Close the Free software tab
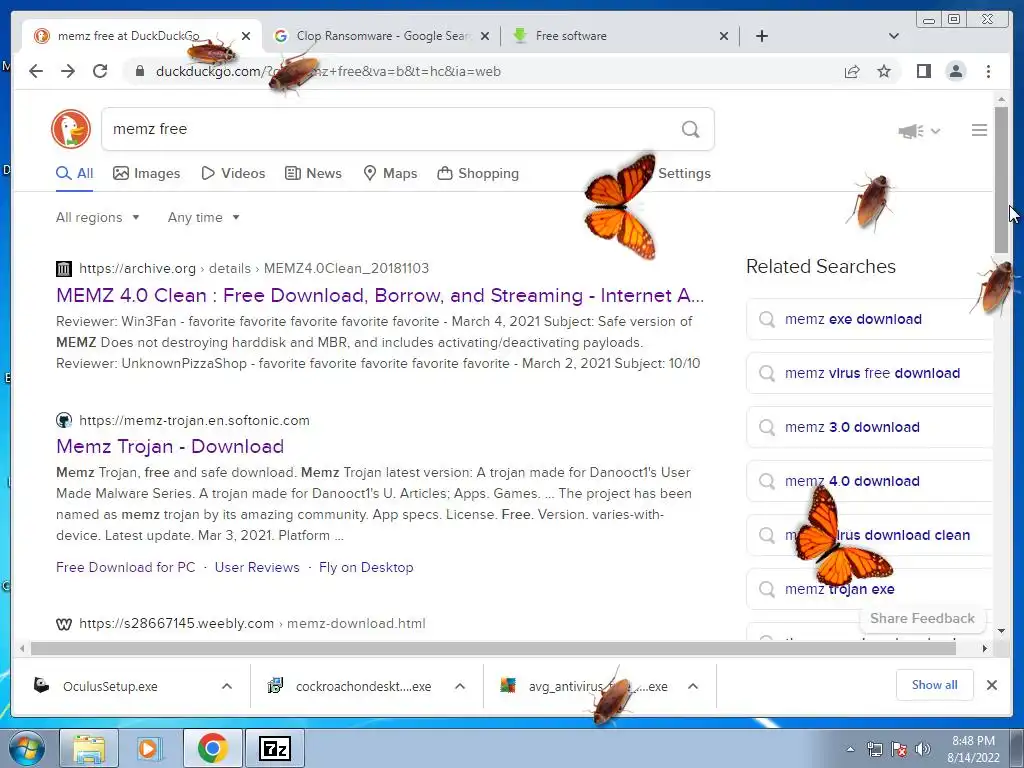1024x768 pixels. pos(724,36)
